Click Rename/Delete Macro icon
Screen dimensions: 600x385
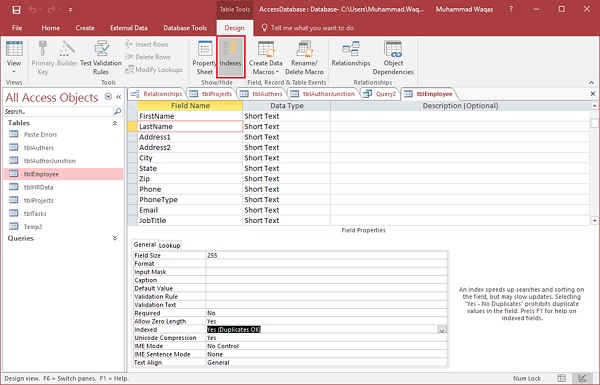(304, 57)
